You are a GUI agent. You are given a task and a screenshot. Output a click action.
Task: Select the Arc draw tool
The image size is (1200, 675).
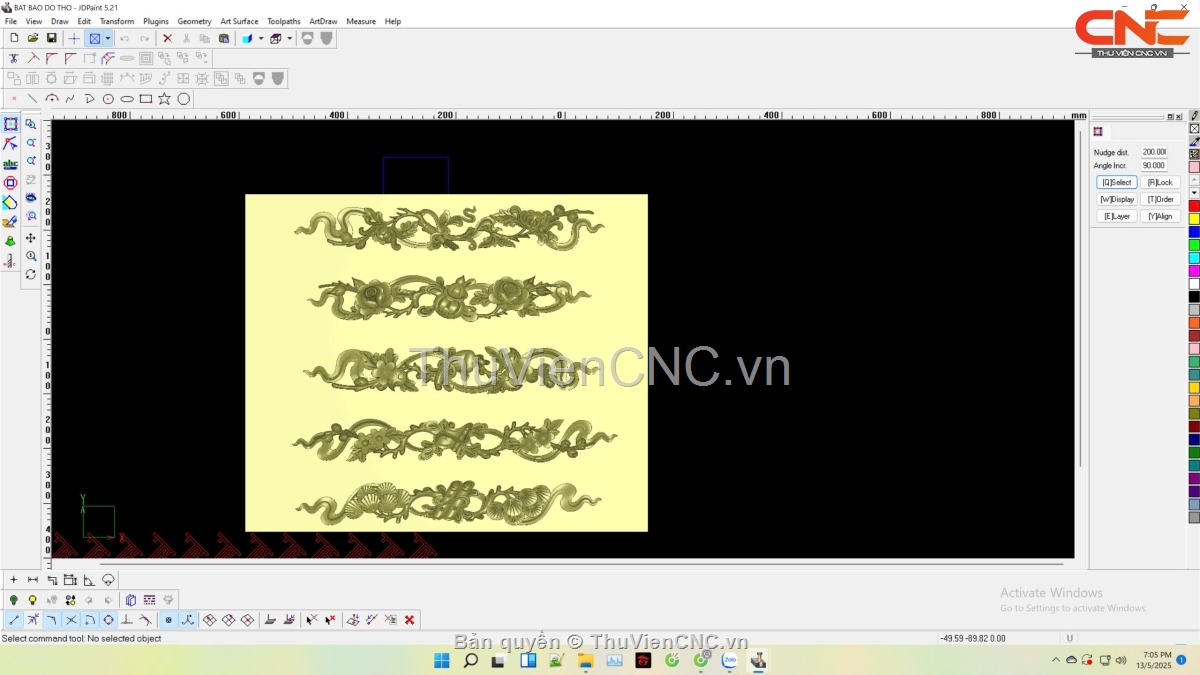[x=52, y=99]
